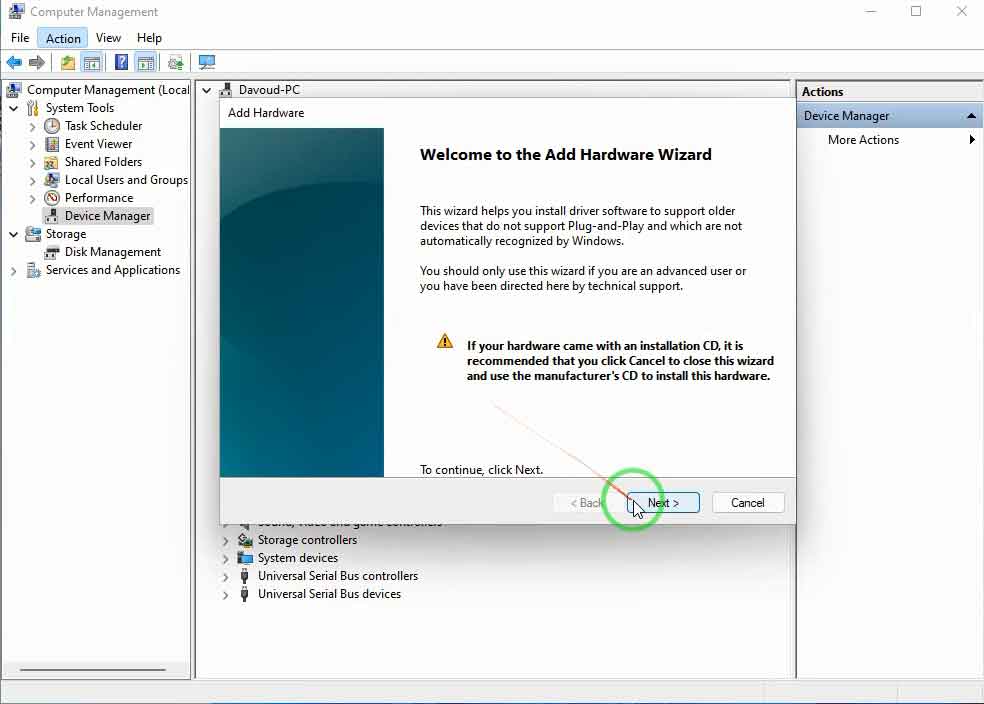Open the Action menu

tap(63, 38)
